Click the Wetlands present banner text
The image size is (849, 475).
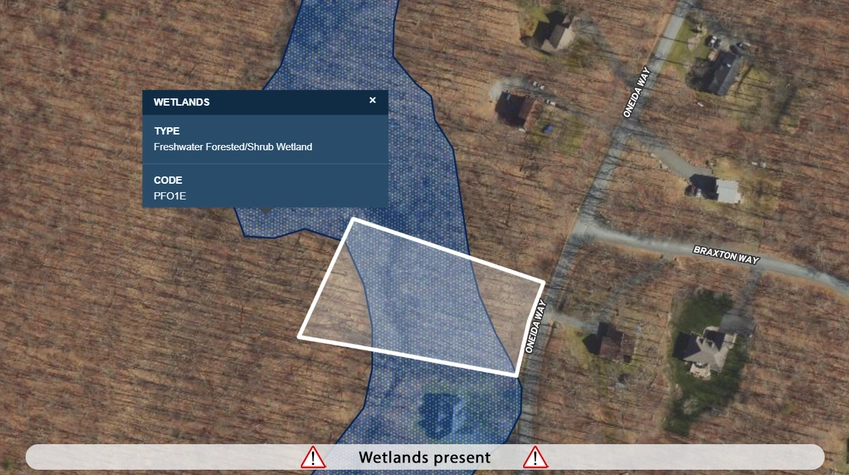point(424,458)
